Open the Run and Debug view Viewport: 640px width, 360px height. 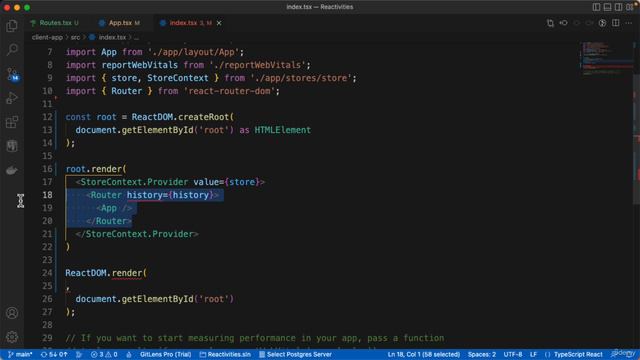[12, 98]
